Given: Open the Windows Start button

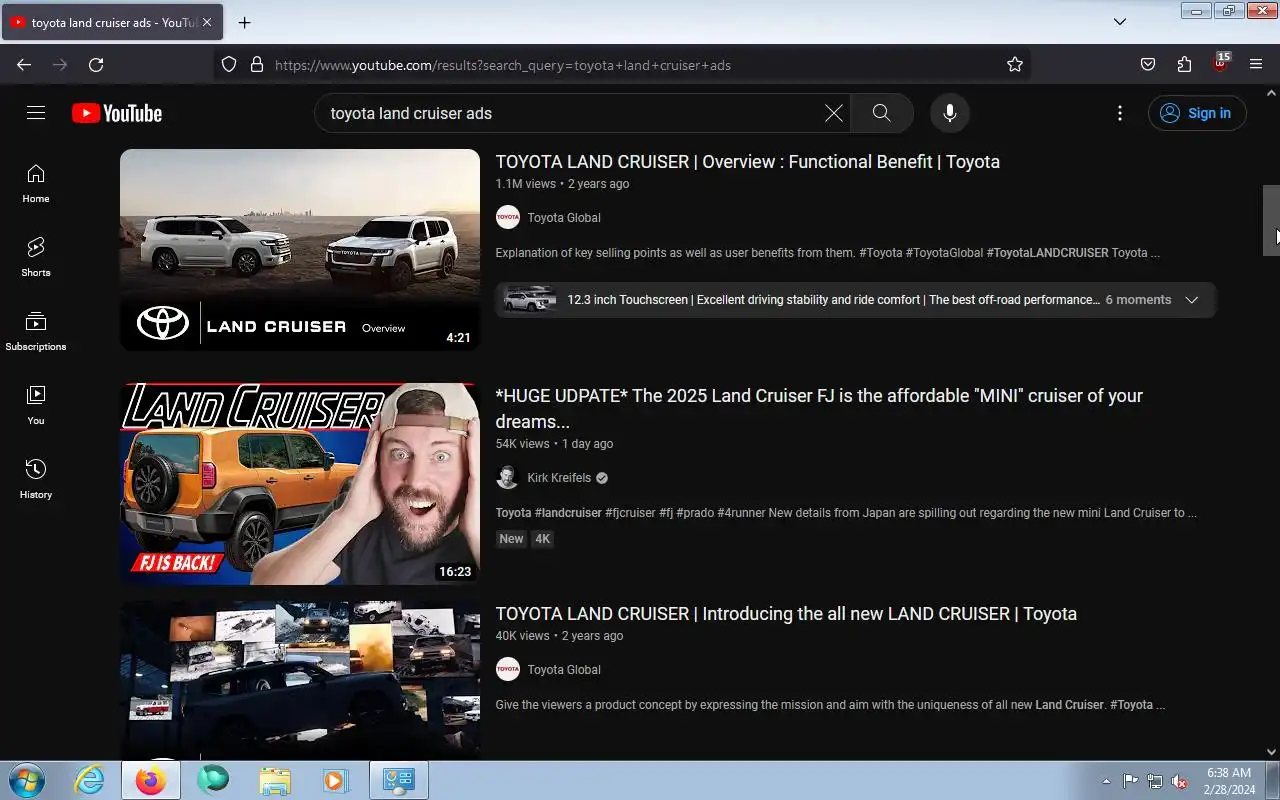Looking at the screenshot, I should point(25,780).
